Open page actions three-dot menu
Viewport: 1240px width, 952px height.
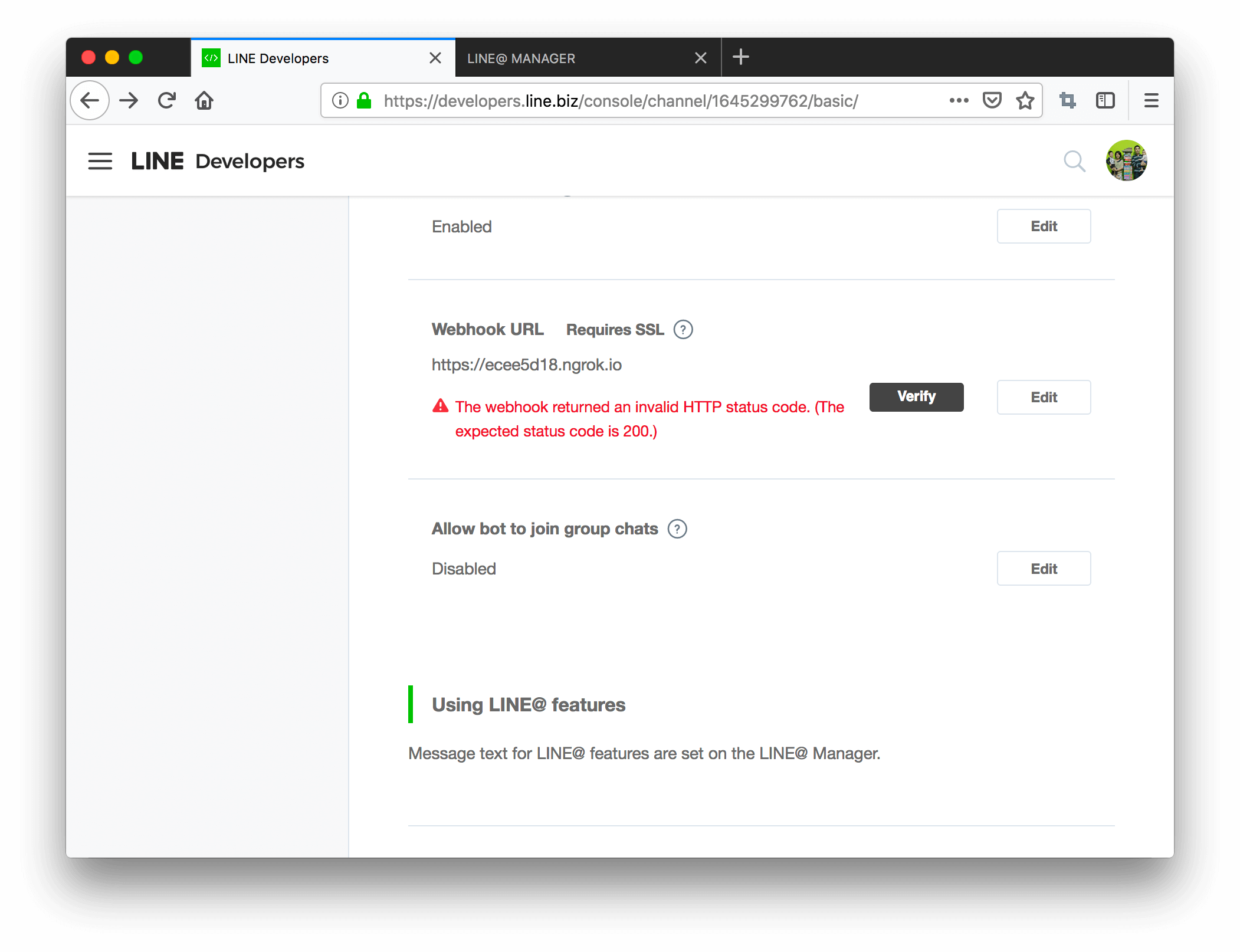959,101
